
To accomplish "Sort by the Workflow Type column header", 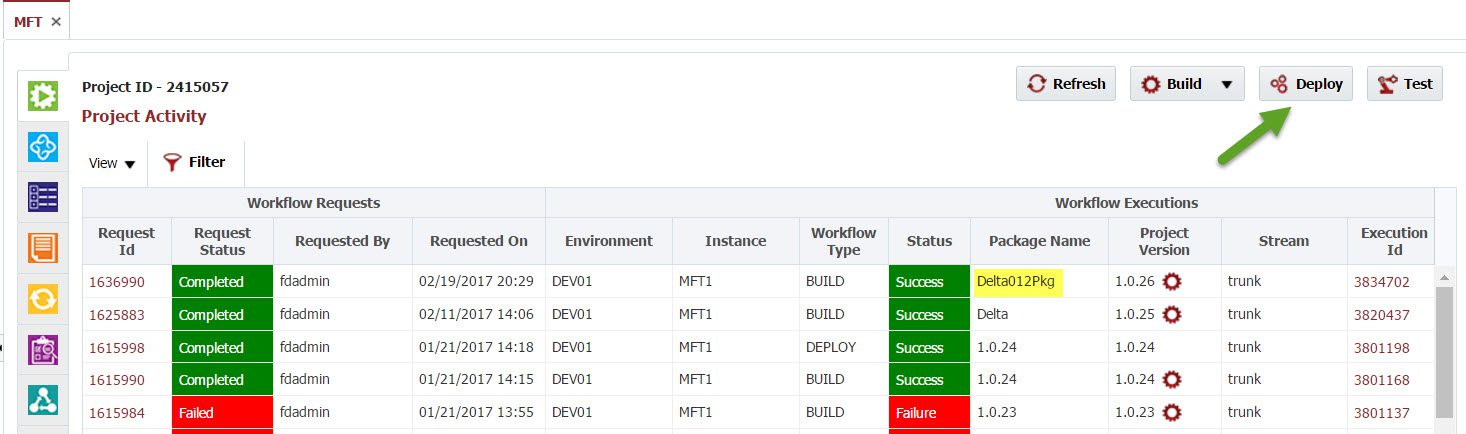I will tap(844, 241).
